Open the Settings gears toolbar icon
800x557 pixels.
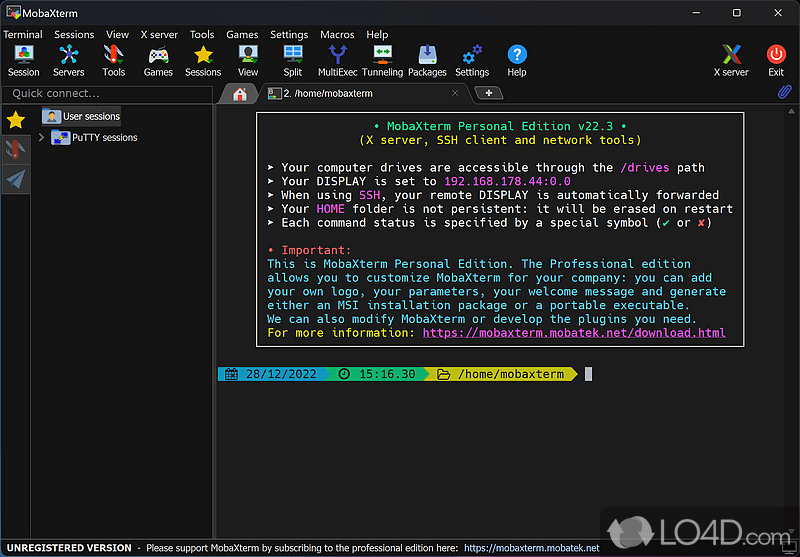click(472, 60)
